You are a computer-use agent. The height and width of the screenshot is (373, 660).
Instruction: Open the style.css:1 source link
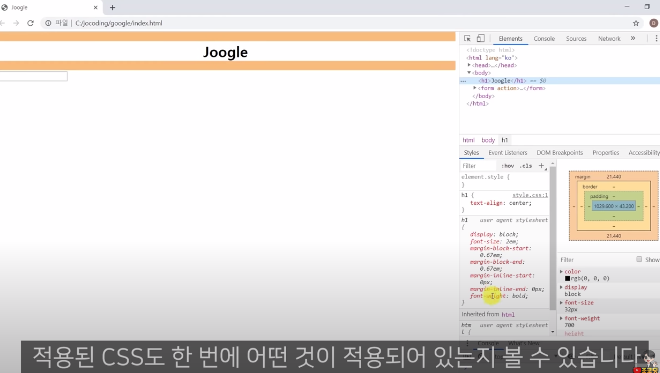(x=530, y=195)
